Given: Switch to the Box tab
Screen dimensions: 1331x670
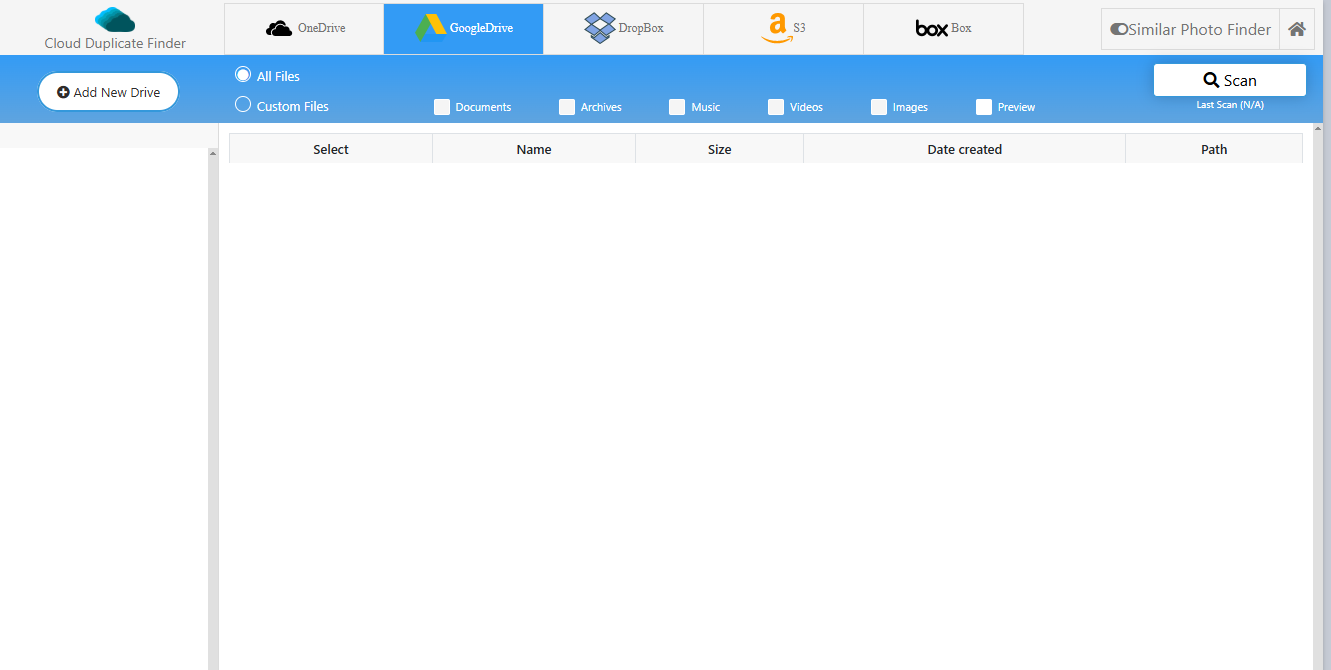Looking at the screenshot, I should point(943,29).
